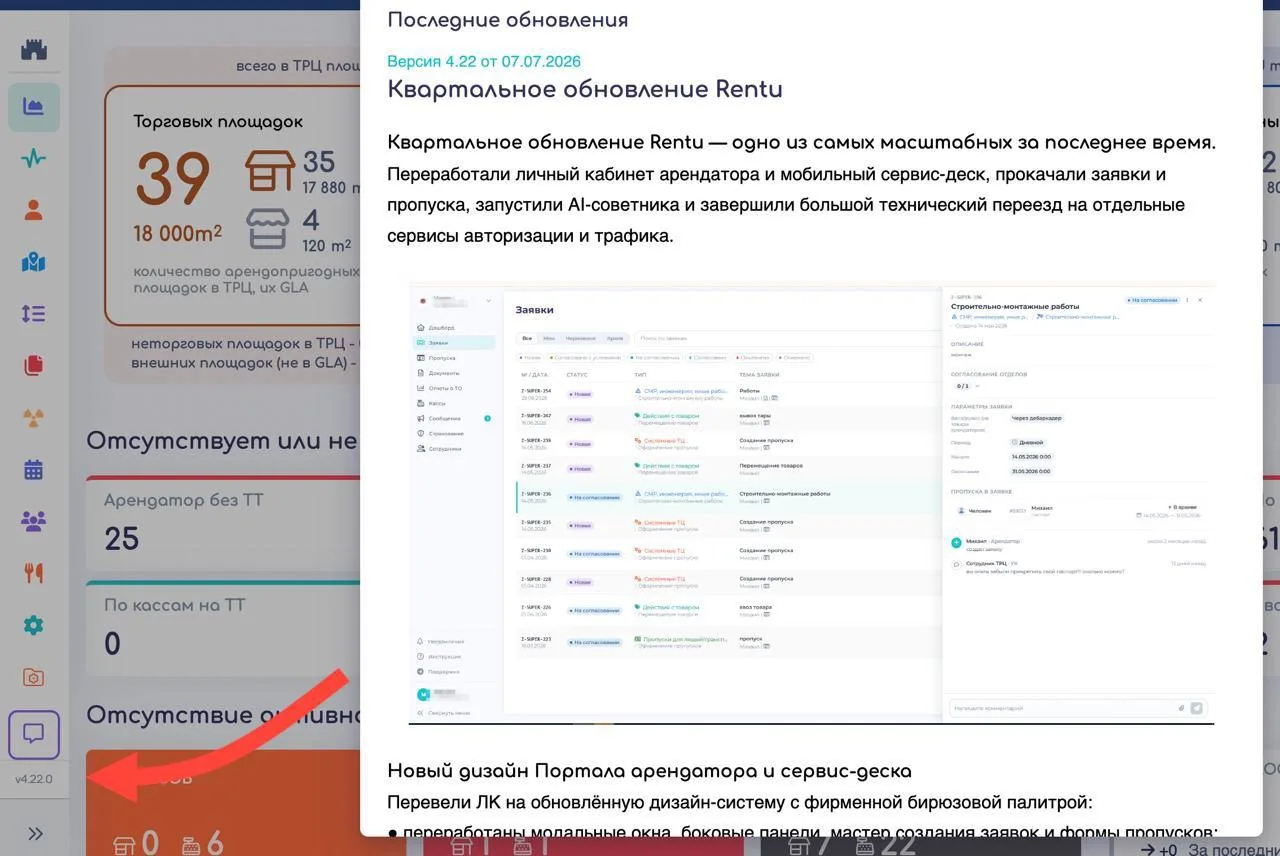Image resolution: width=1280 pixels, height=856 pixels.
Task: Click 'Версия 4.22 от 07.07.2026' text
Action: [484, 61]
